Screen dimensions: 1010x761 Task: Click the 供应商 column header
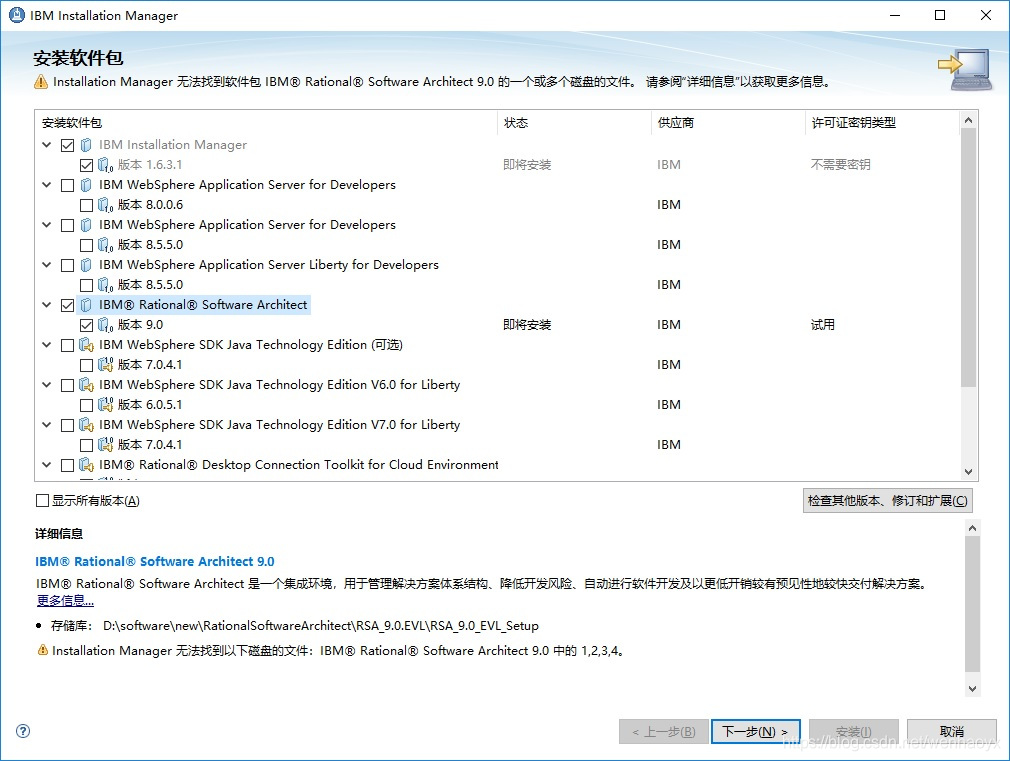pos(729,122)
